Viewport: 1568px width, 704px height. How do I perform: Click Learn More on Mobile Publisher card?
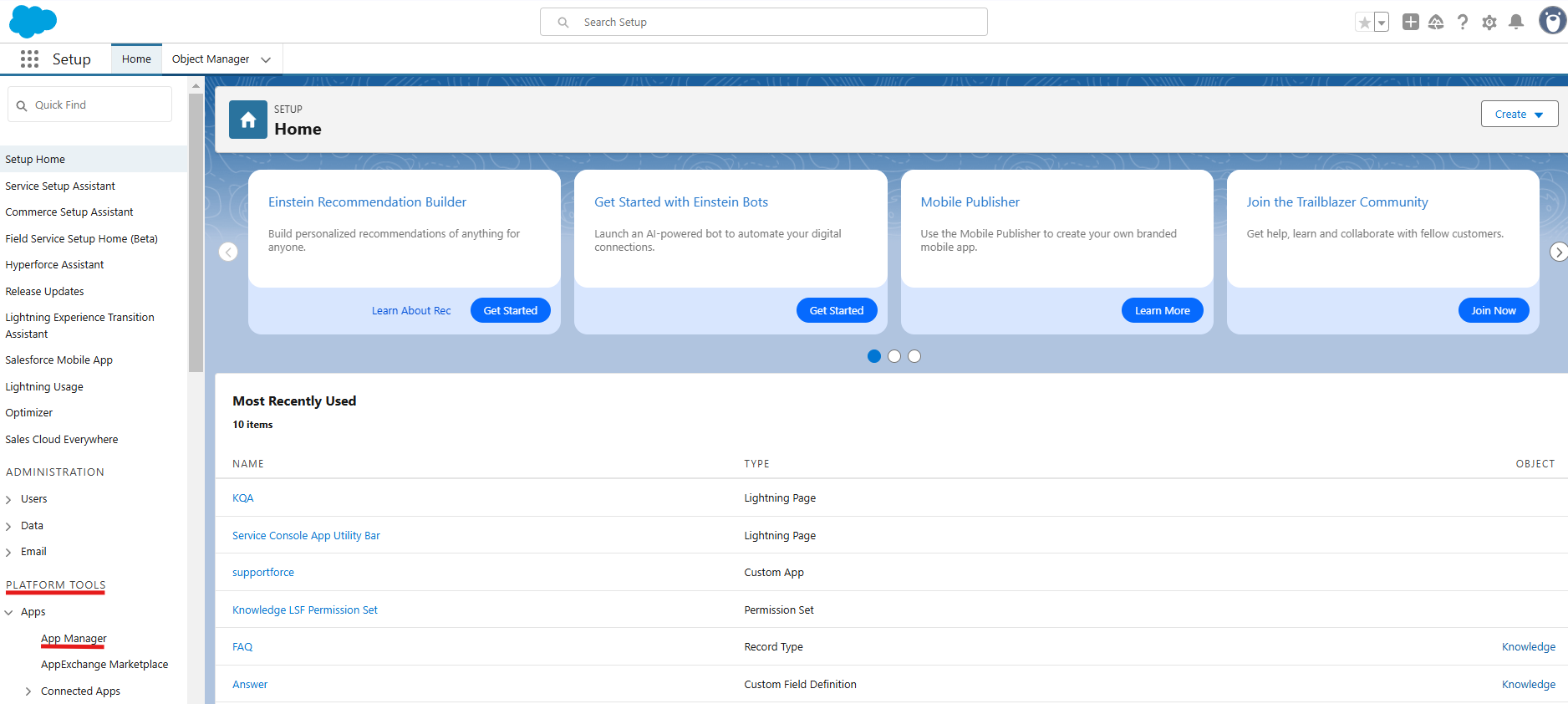click(1163, 310)
